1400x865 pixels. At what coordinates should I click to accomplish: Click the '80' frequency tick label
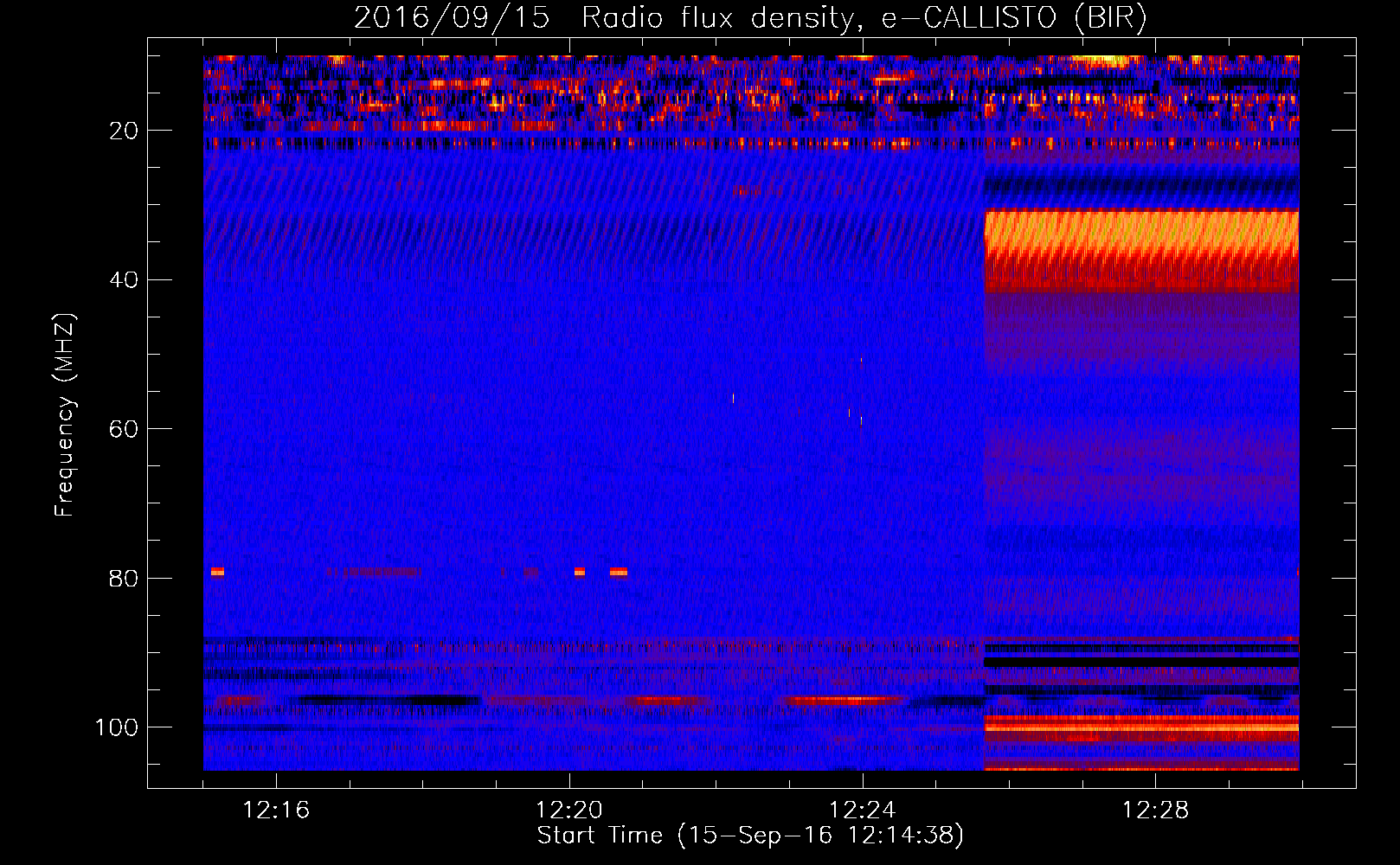[124, 578]
